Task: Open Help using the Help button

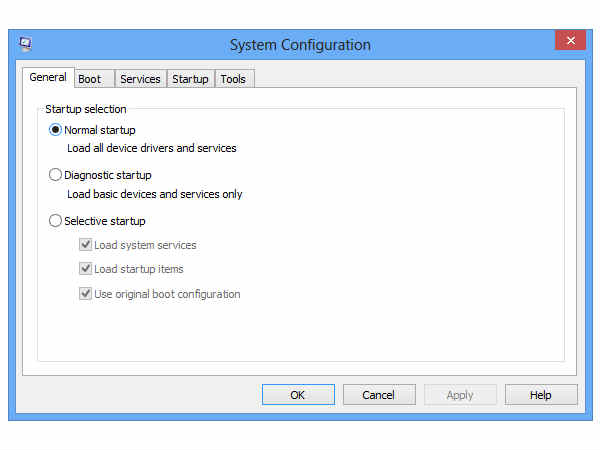Action: [x=541, y=395]
